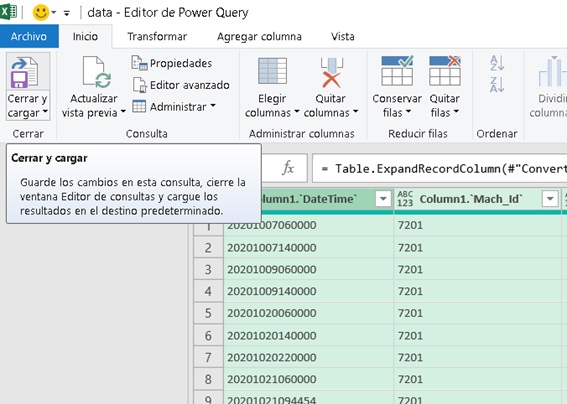Click the Elegir columnas table icon
The height and width of the screenshot is (404, 567).
(x=272, y=71)
